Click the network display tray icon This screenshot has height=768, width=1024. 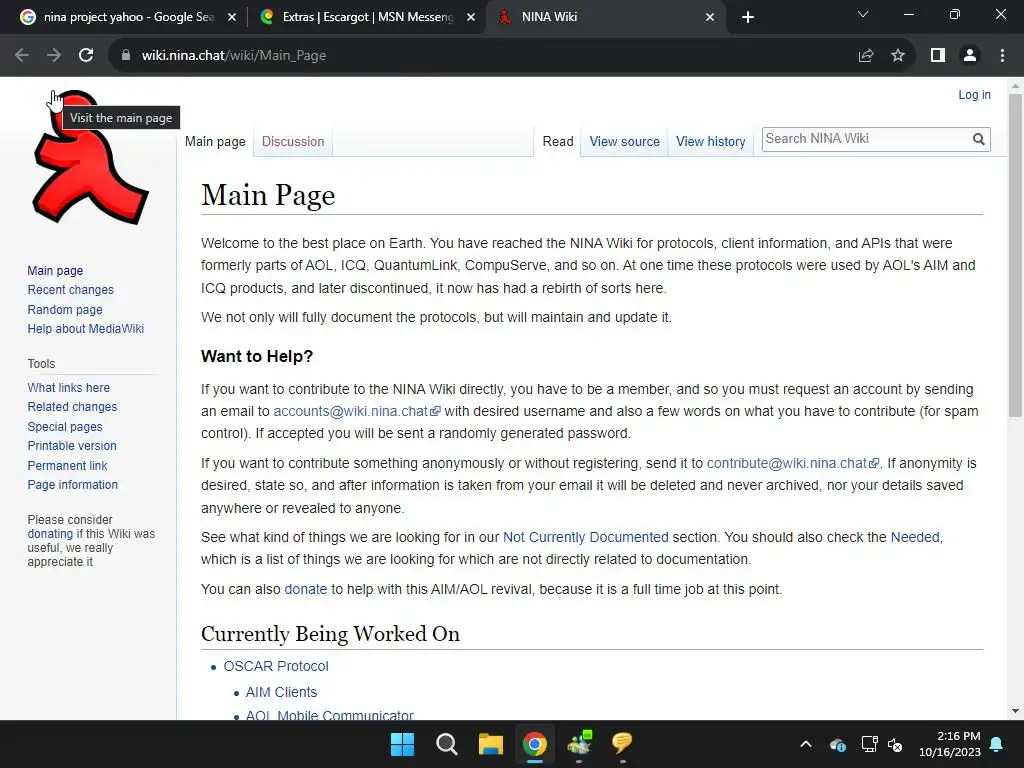[869, 744]
